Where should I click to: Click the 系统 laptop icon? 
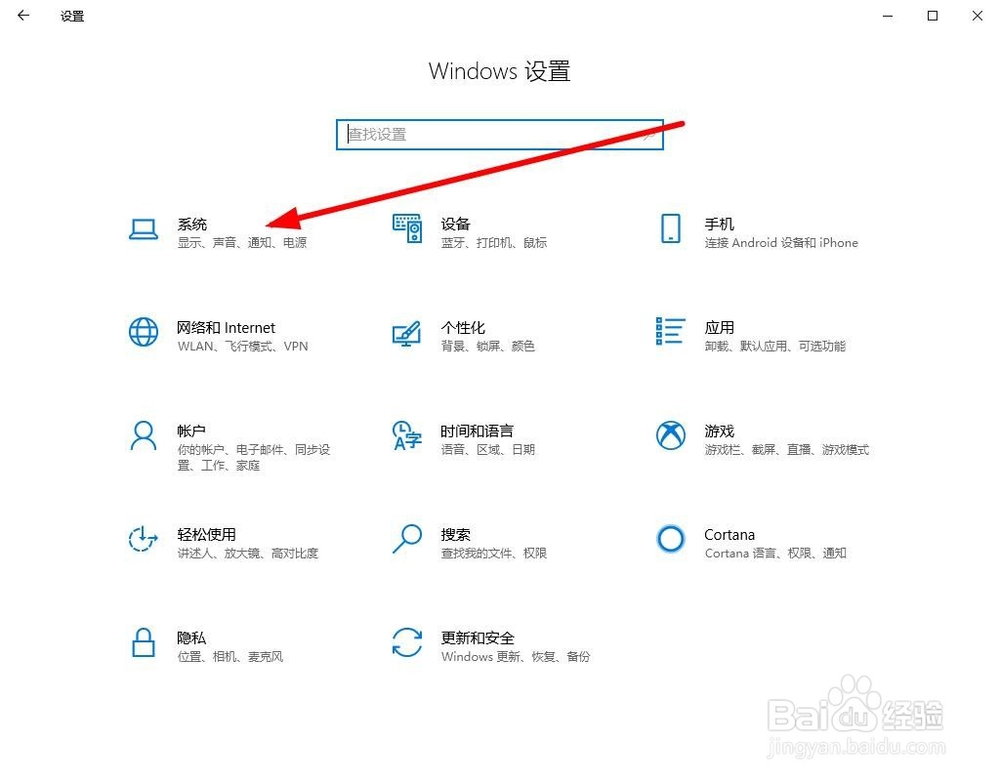pyautogui.click(x=143, y=229)
